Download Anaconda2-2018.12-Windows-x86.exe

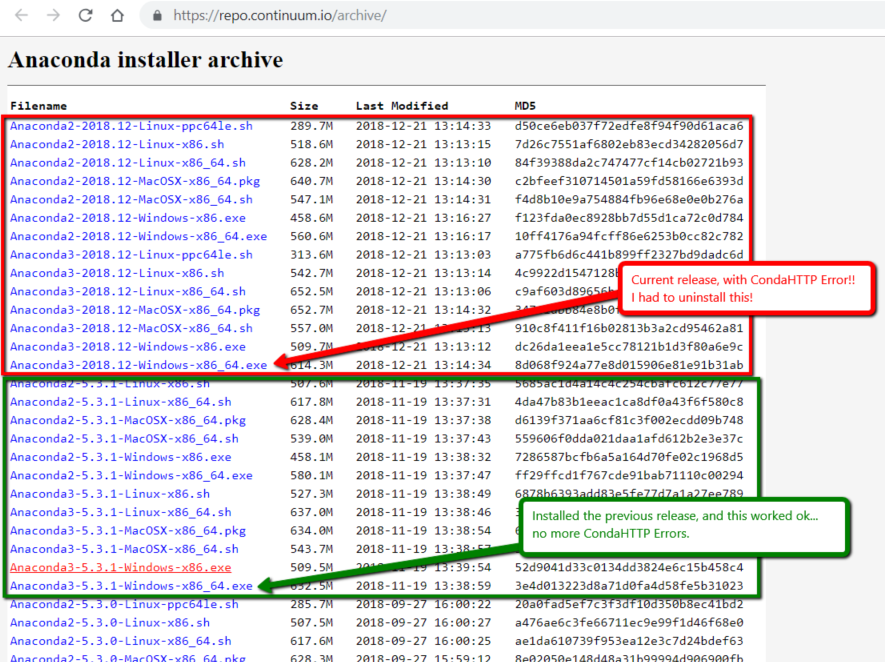(128, 218)
